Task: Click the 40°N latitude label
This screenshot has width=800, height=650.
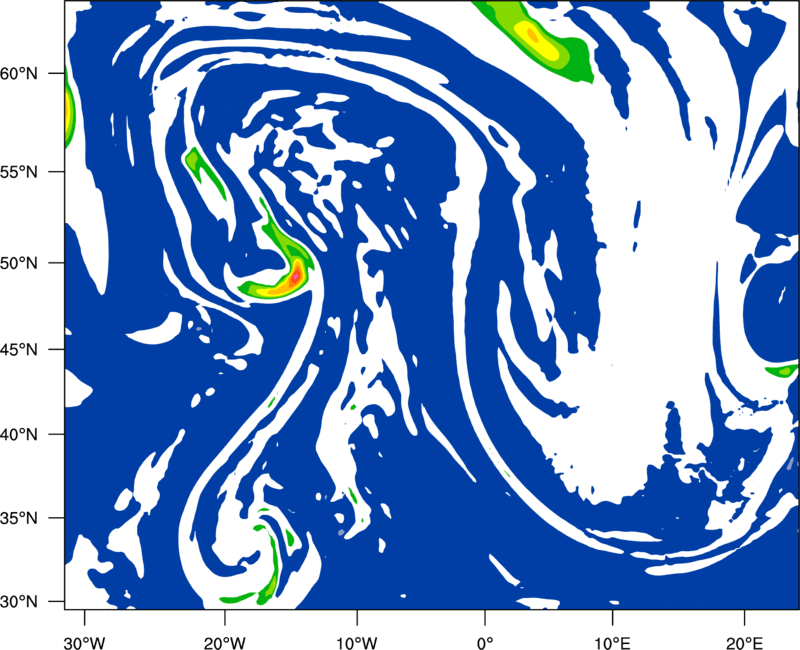Action: coord(19,435)
